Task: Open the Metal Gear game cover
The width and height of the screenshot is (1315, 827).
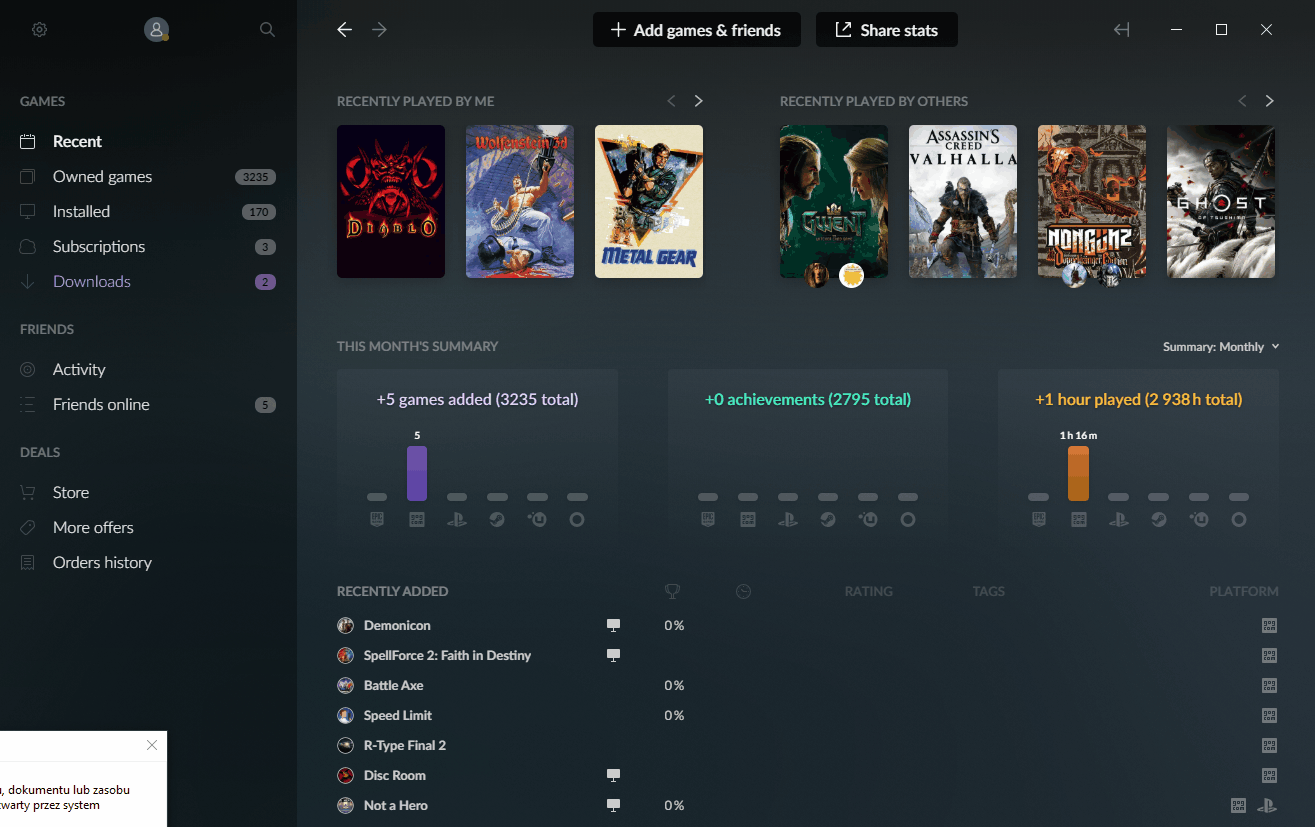Action: pos(649,201)
